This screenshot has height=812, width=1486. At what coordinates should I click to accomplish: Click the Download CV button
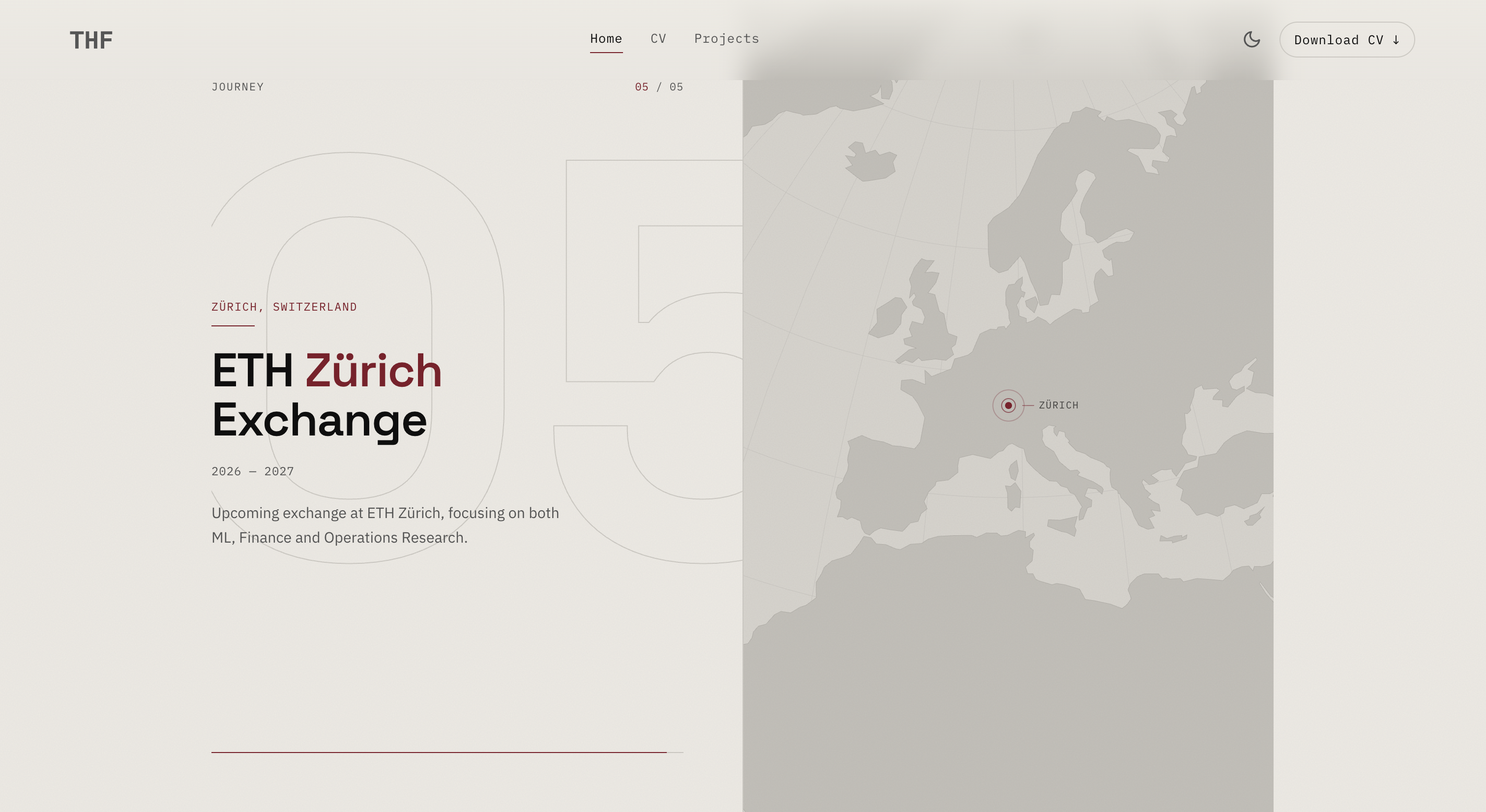[1347, 40]
